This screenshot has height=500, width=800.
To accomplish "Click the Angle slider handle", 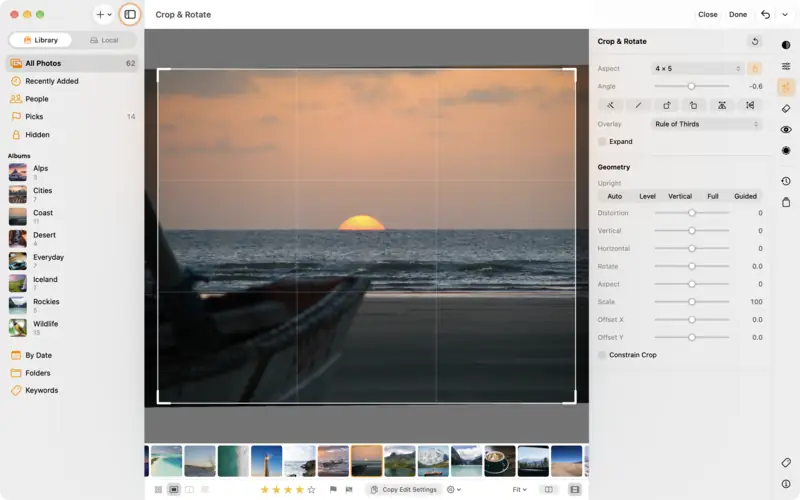I will point(691,86).
